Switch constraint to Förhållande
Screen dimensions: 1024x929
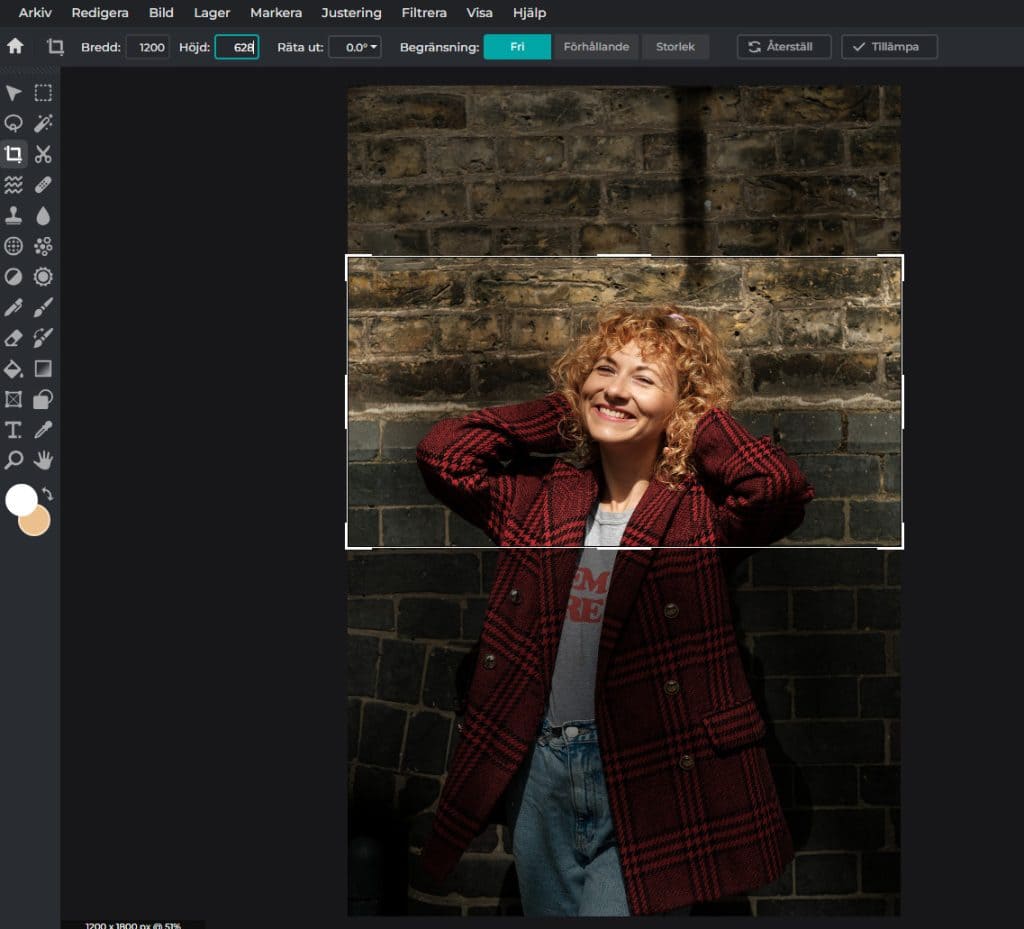coord(596,47)
